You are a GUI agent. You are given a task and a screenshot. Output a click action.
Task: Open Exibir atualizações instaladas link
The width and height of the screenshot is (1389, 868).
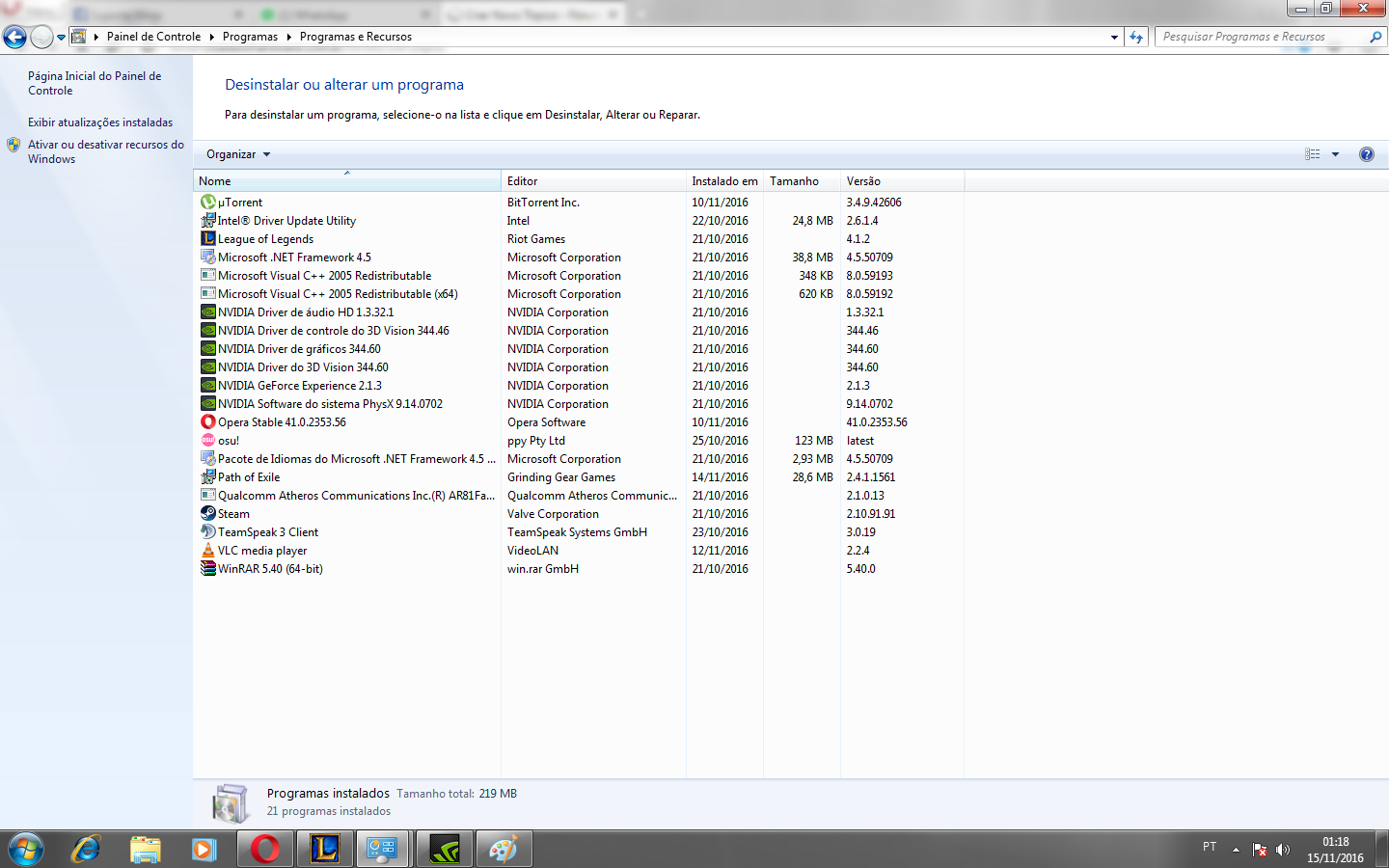click(x=100, y=122)
